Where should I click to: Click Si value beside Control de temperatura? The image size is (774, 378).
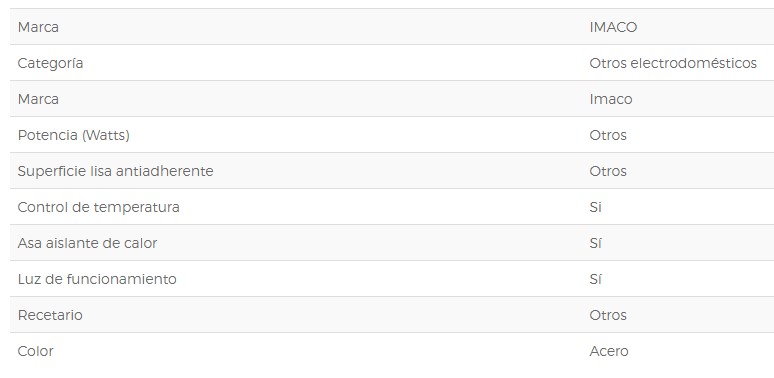595,207
